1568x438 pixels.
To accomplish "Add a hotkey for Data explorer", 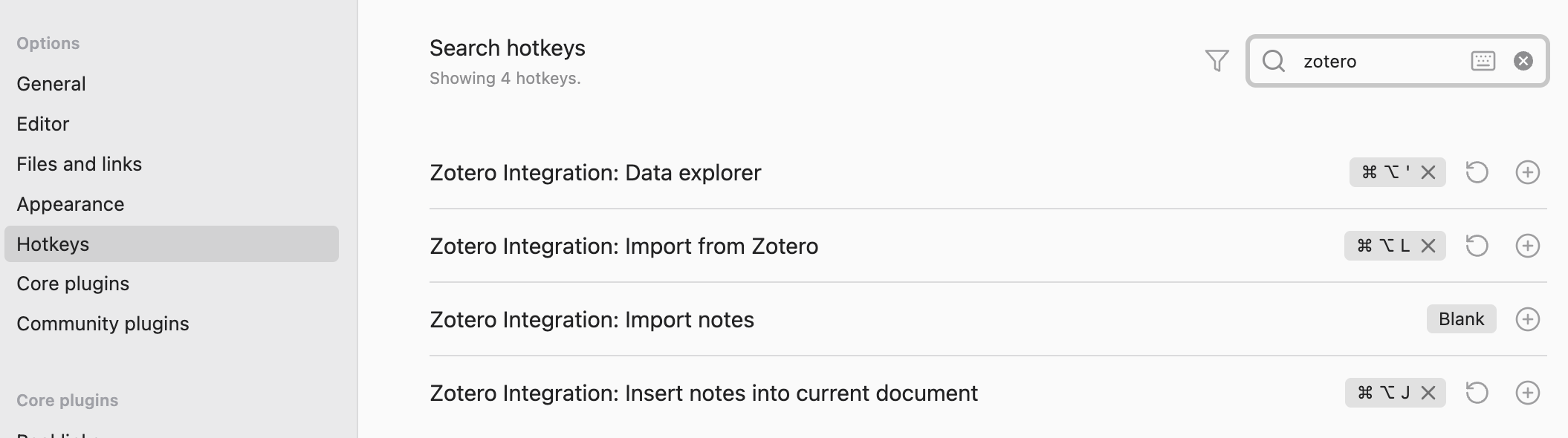I will pyautogui.click(x=1527, y=172).
